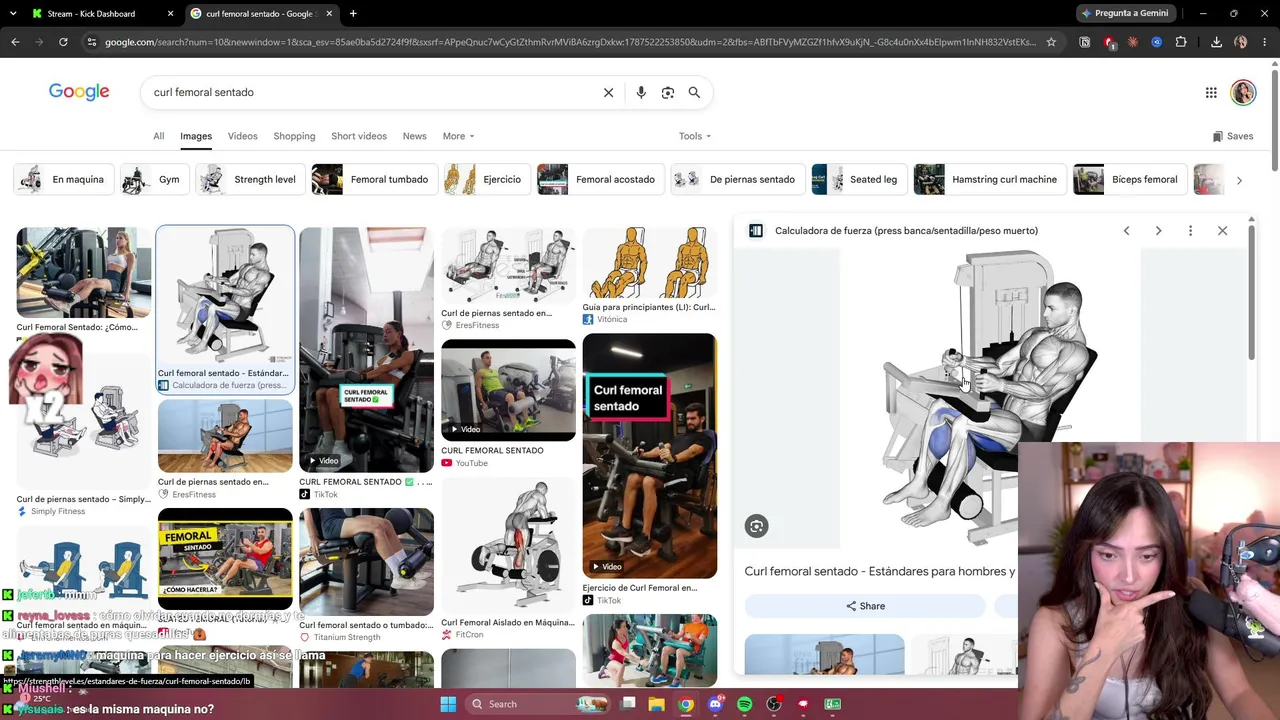The image size is (1280, 720).
Task: Start a voice search with the microphone
Action: [641, 92]
